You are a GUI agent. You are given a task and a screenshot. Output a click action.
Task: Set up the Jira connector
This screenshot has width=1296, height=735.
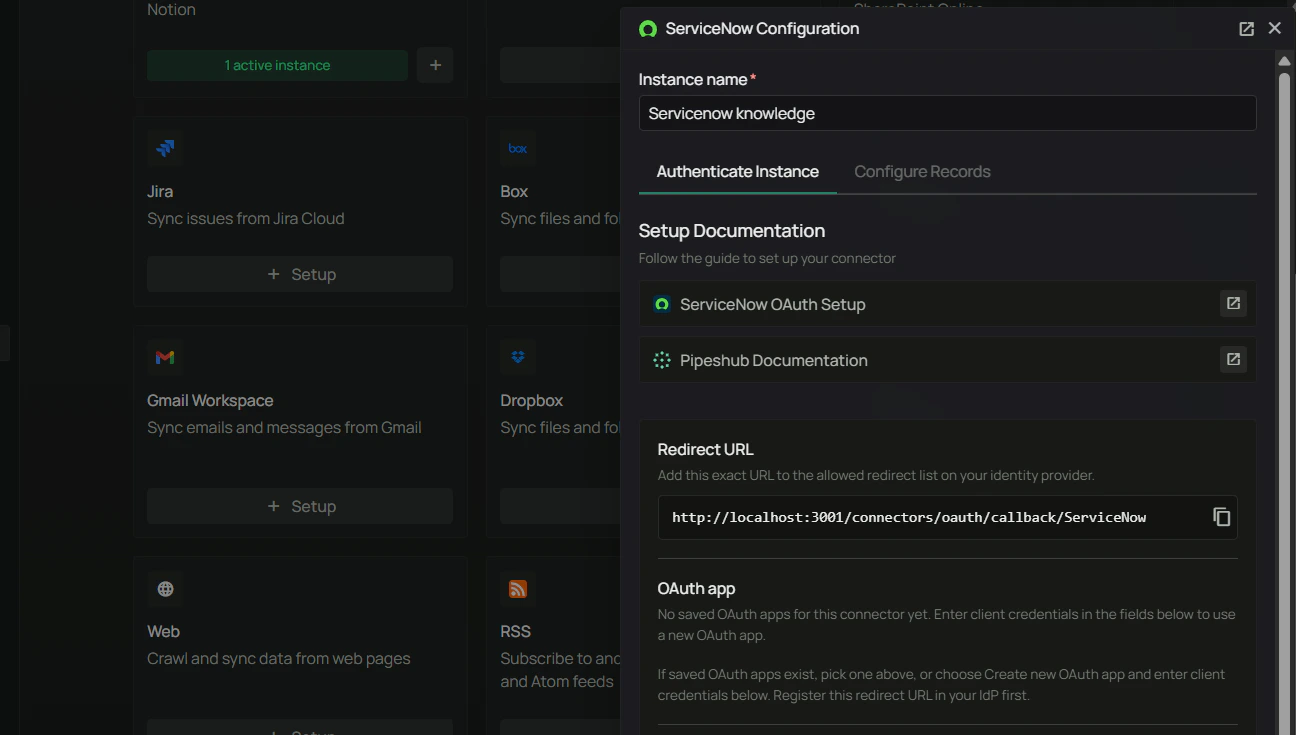(300, 274)
